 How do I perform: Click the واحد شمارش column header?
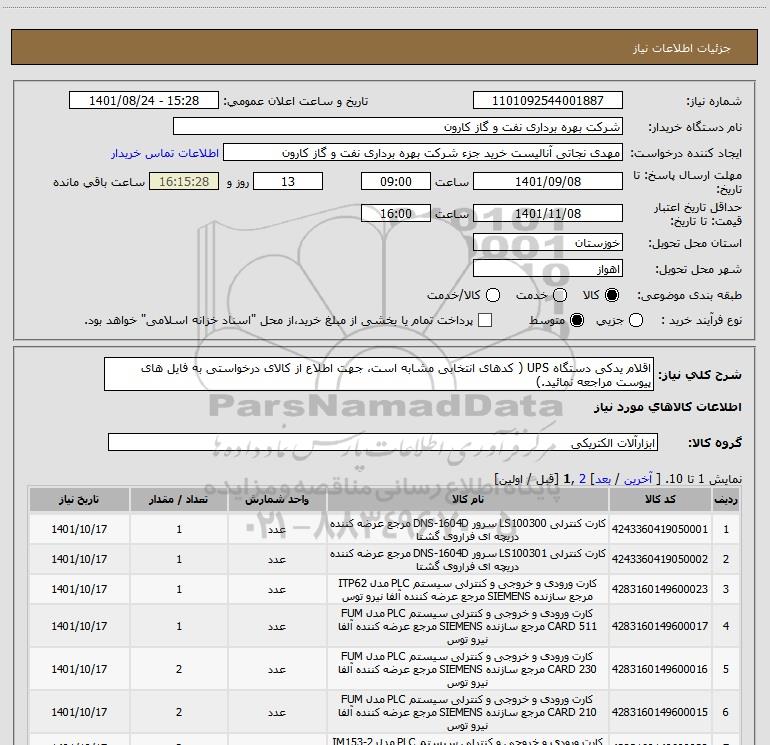click(x=277, y=499)
